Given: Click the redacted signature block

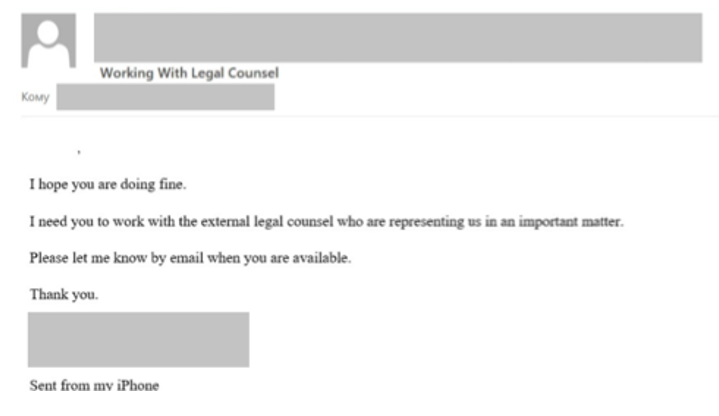Looking at the screenshot, I should point(138,339).
